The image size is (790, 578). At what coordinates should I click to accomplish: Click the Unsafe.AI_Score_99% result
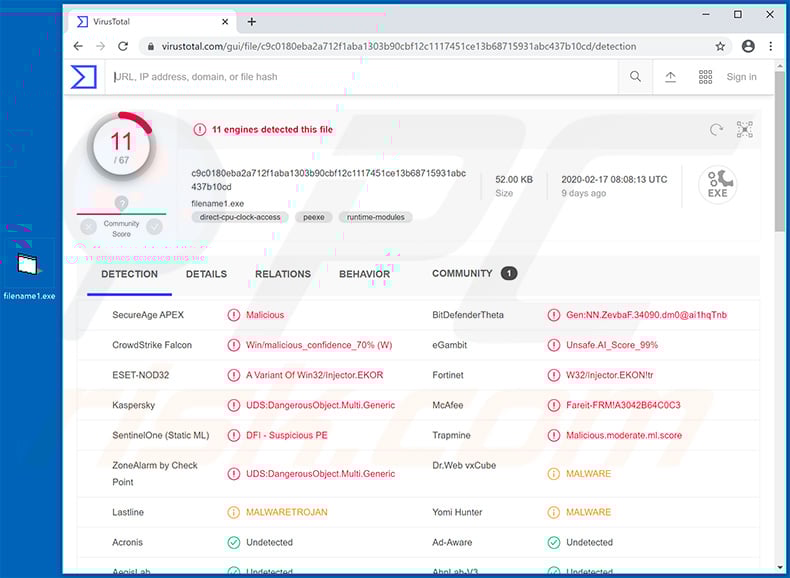612,345
